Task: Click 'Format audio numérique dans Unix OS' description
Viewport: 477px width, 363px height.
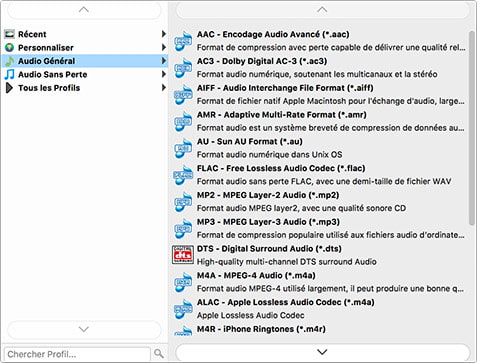Action: (x=269, y=155)
